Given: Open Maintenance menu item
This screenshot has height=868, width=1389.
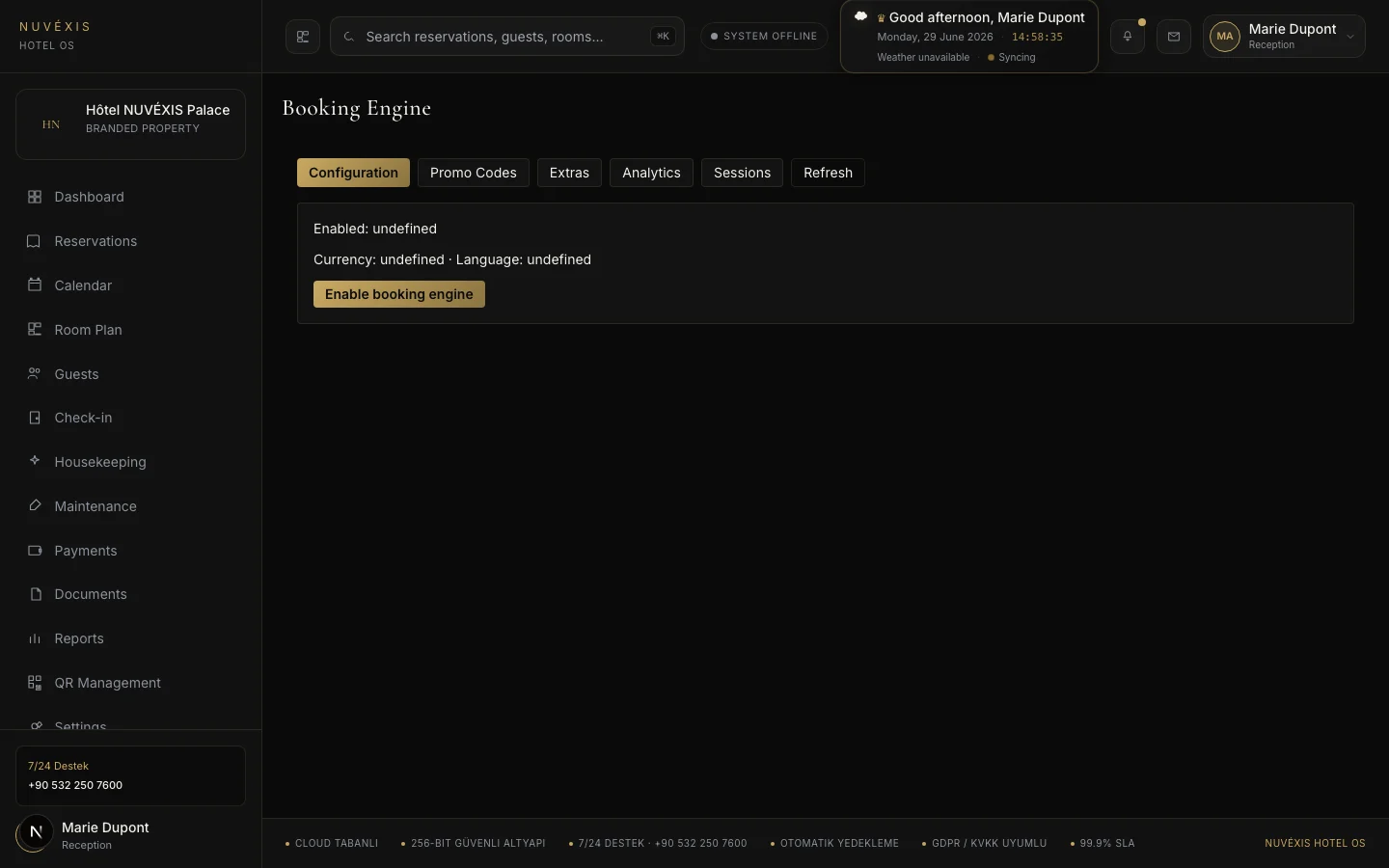Looking at the screenshot, I should tap(130, 506).
